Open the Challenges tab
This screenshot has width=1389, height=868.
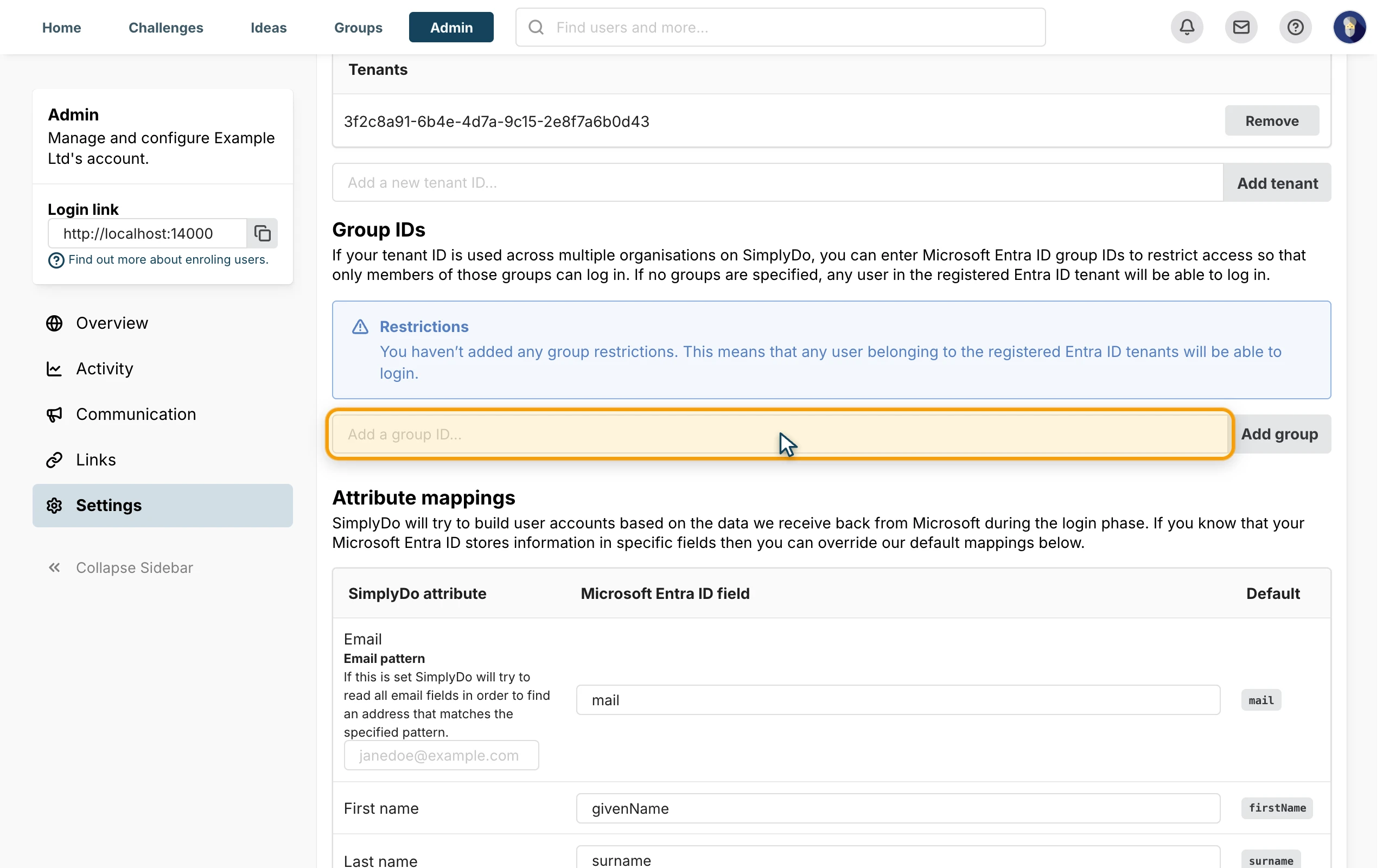click(166, 27)
